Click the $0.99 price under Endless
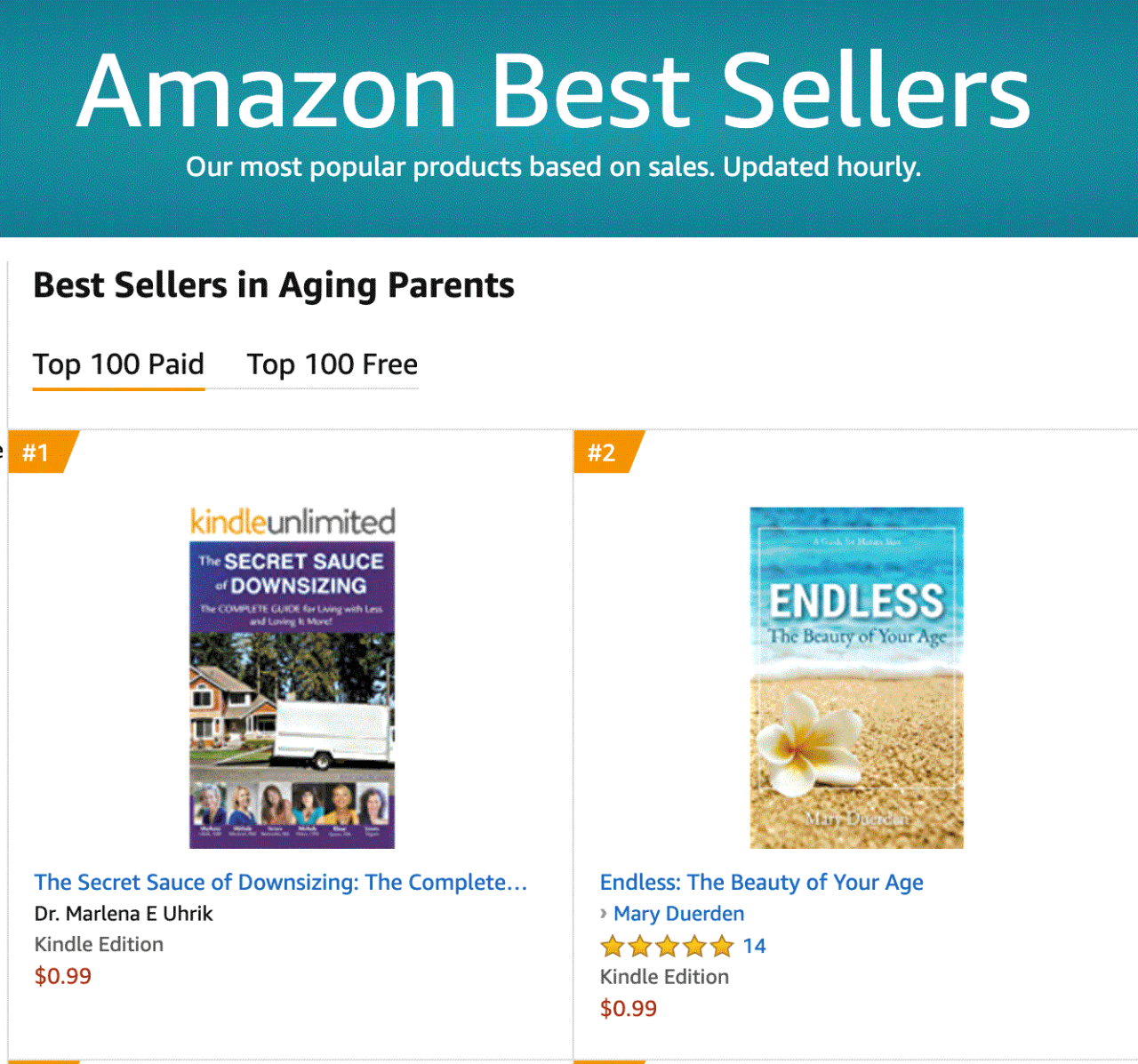This screenshot has height=1064, width=1138. (629, 1008)
